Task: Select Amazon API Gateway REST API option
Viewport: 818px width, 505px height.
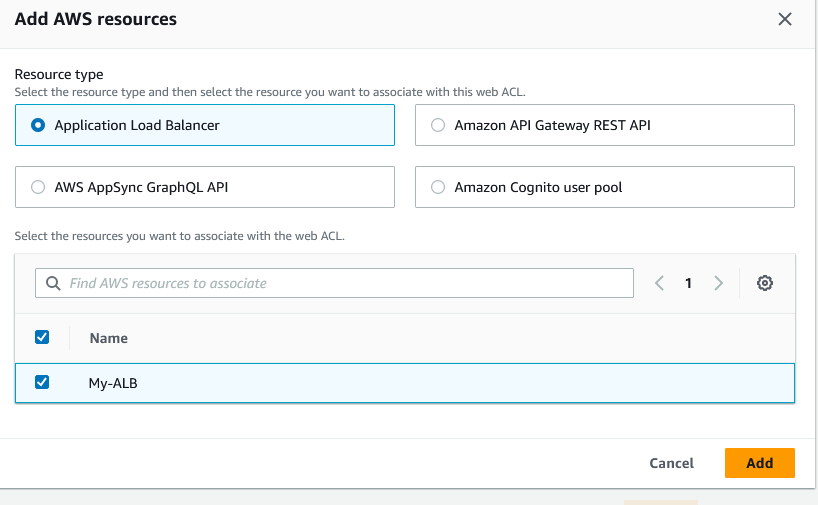Action: point(438,125)
